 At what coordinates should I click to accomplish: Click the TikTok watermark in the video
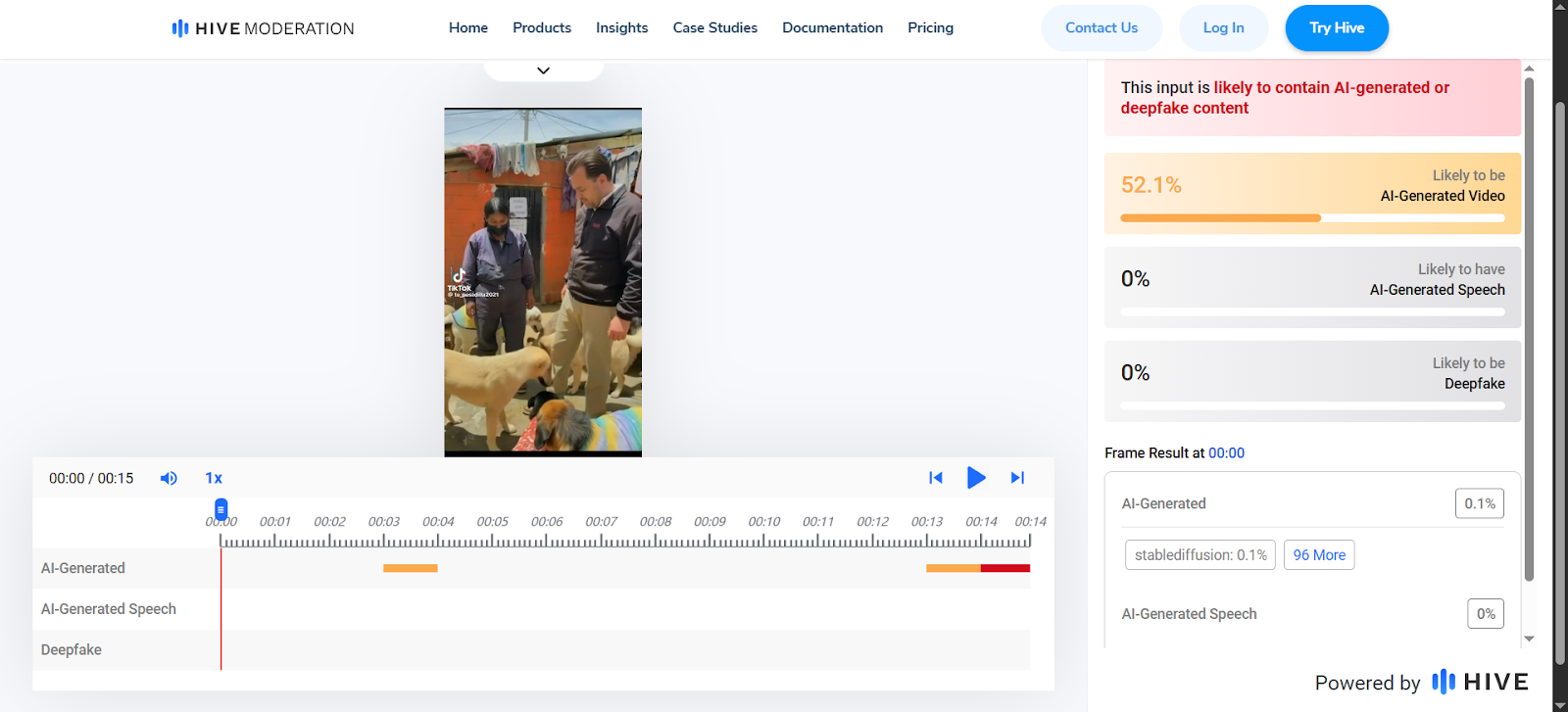(460, 280)
